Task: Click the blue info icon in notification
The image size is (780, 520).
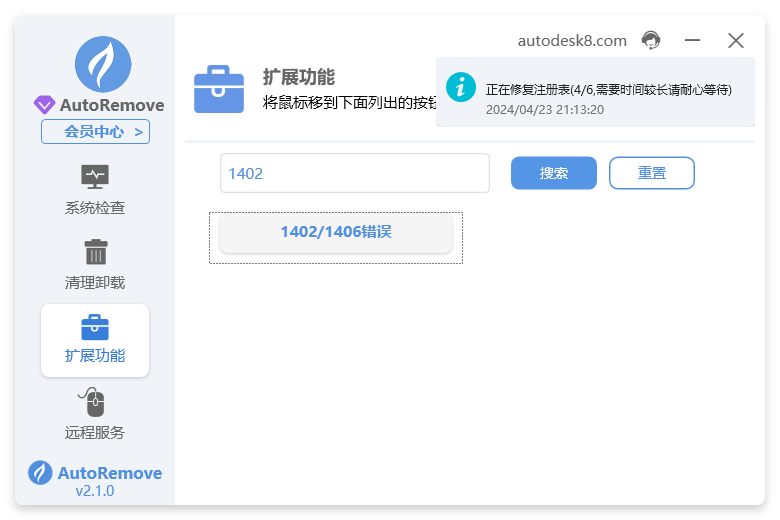Action: coord(461,87)
